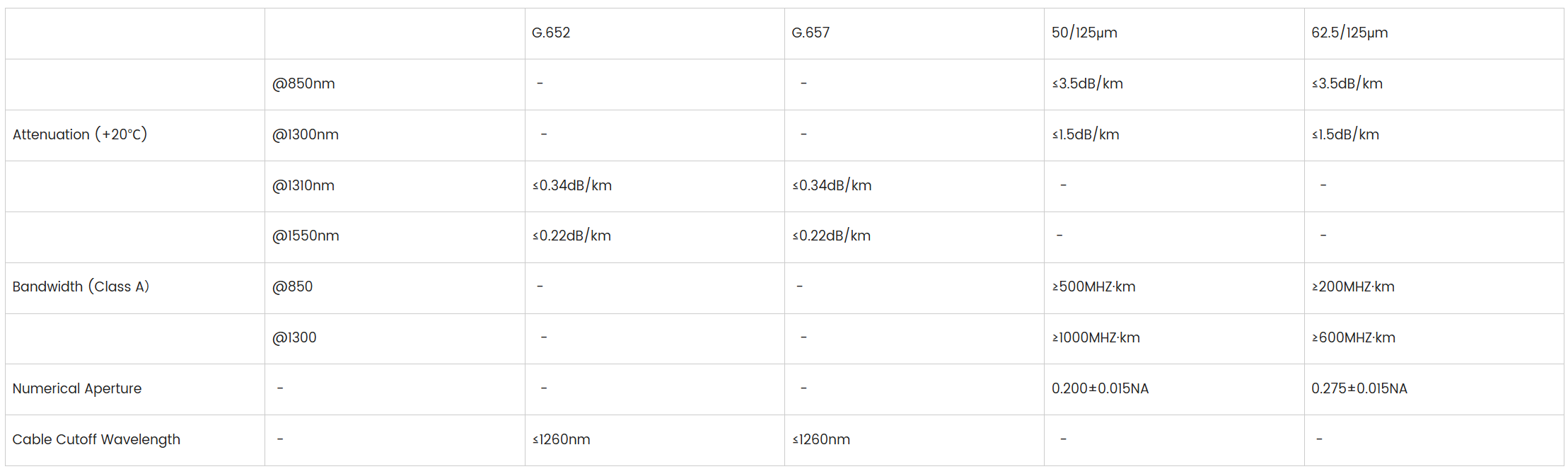Click the Numerical Aperture row label
The width and height of the screenshot is (1568, 469).
[x=77, y=388]
